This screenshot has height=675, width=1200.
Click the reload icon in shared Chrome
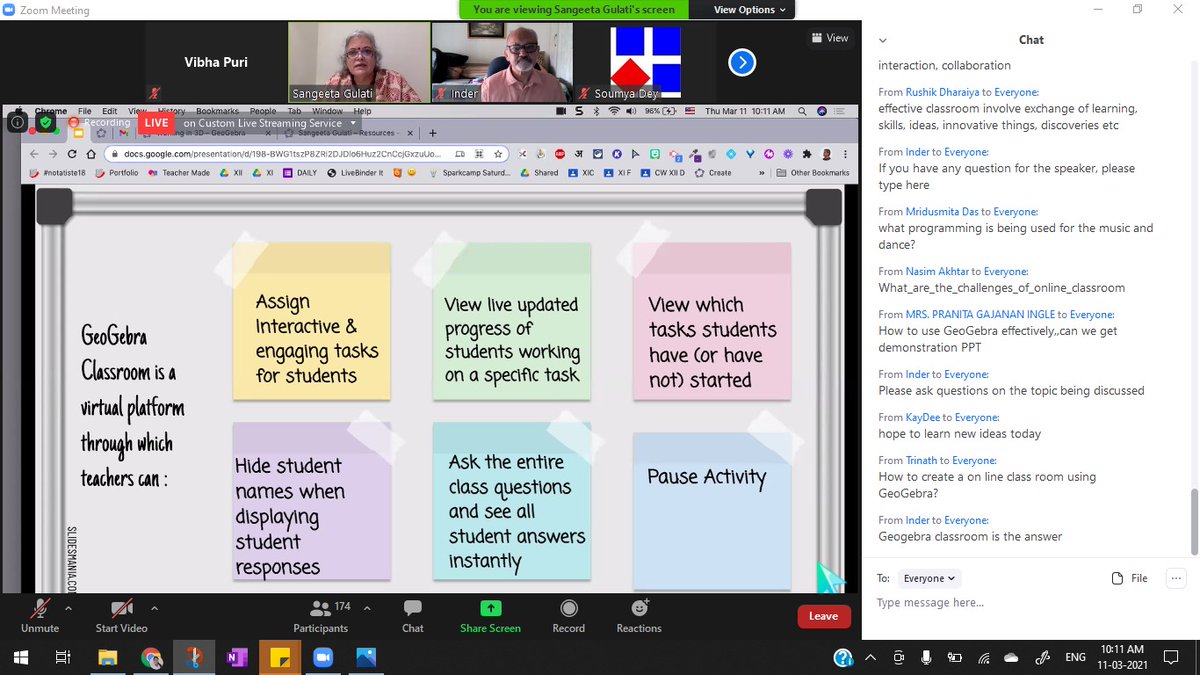pyautogui.click(x=73, y=154)
